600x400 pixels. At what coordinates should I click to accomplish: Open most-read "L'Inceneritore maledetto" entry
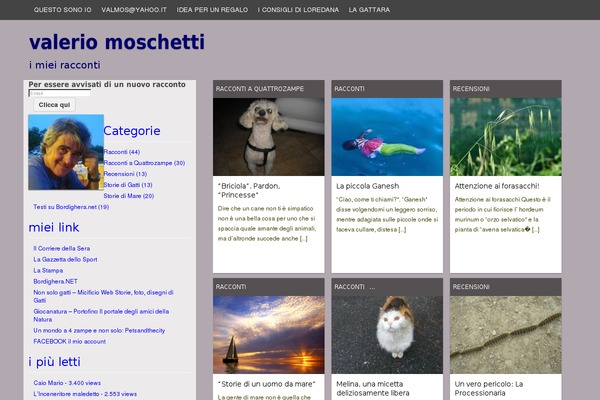point(85,394)
